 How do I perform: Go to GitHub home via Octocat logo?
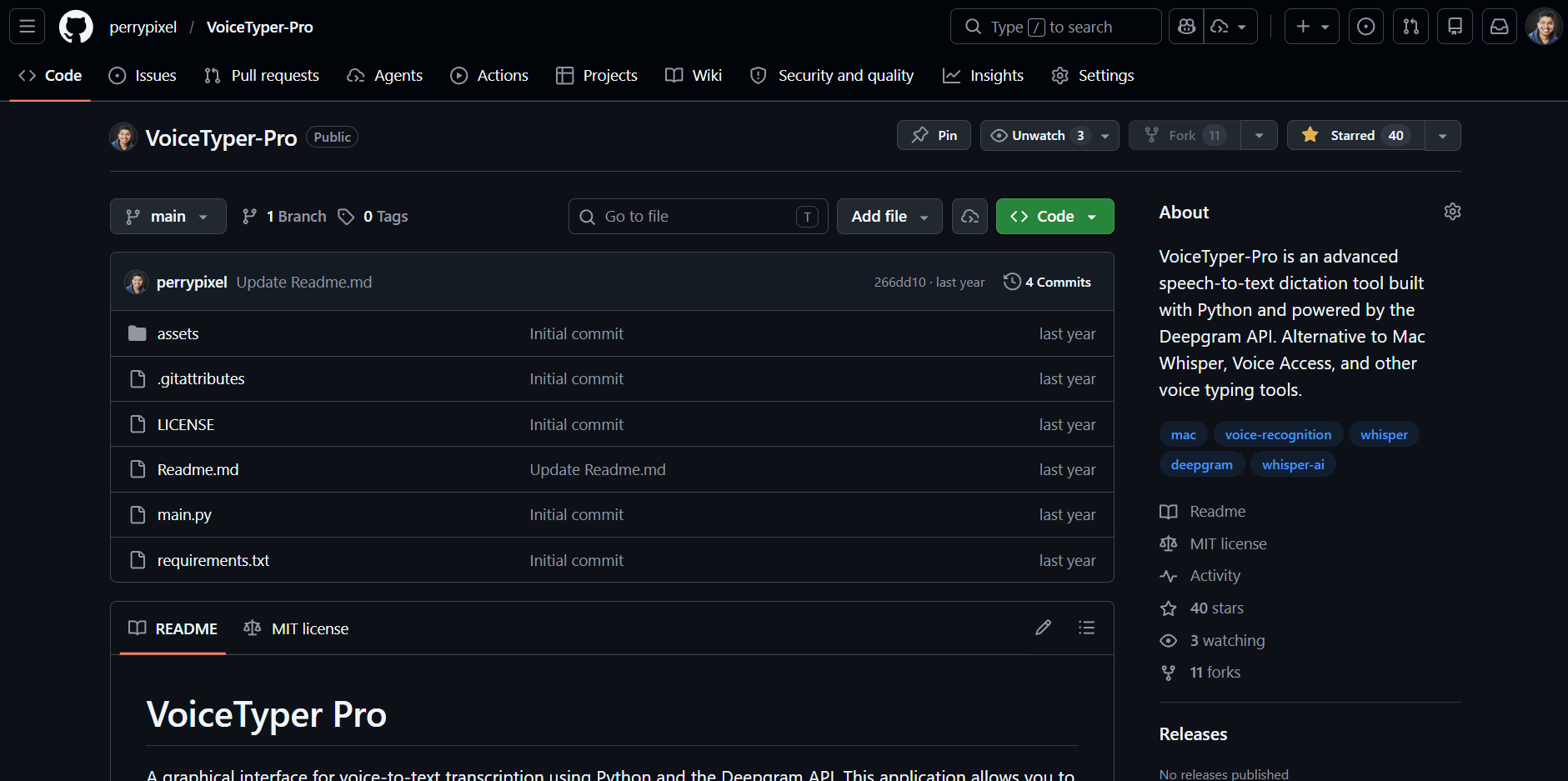tap(76, 27)
